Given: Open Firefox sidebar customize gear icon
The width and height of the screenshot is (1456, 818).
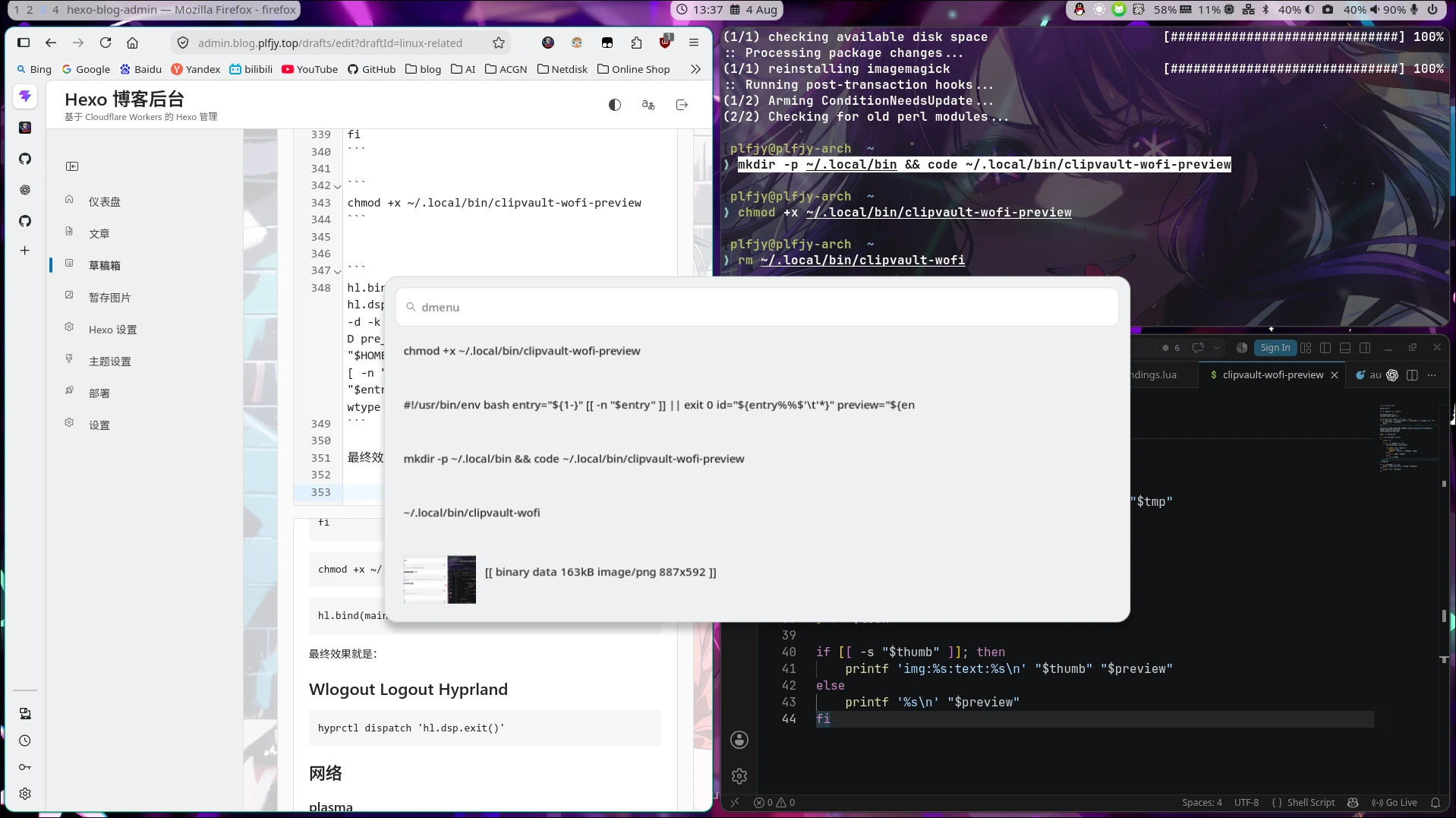Looking at the screenshot, I should click(25, 794).
